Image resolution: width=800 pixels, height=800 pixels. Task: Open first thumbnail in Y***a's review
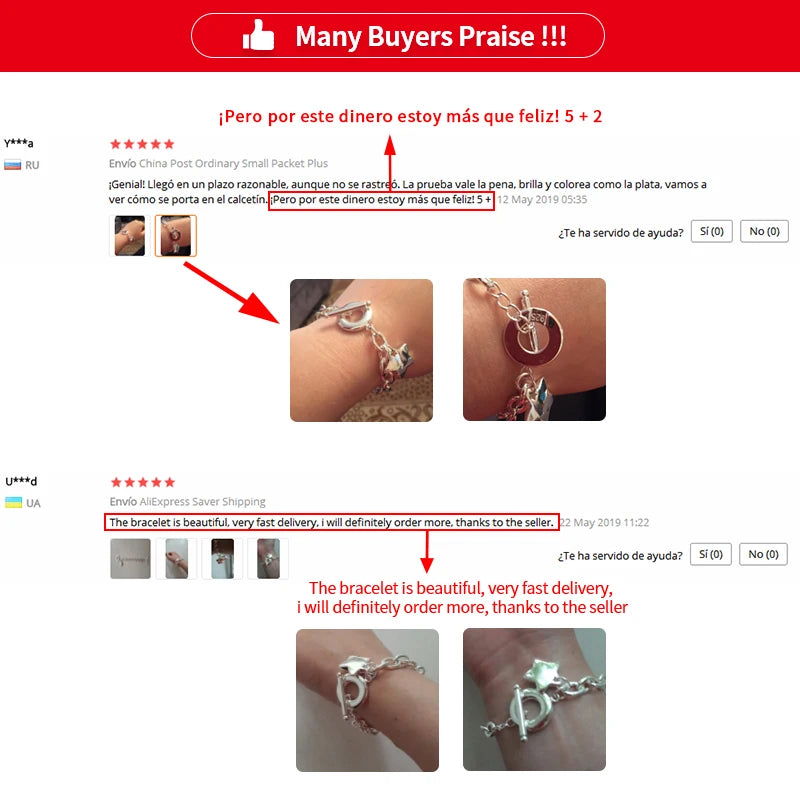point(130,235)
